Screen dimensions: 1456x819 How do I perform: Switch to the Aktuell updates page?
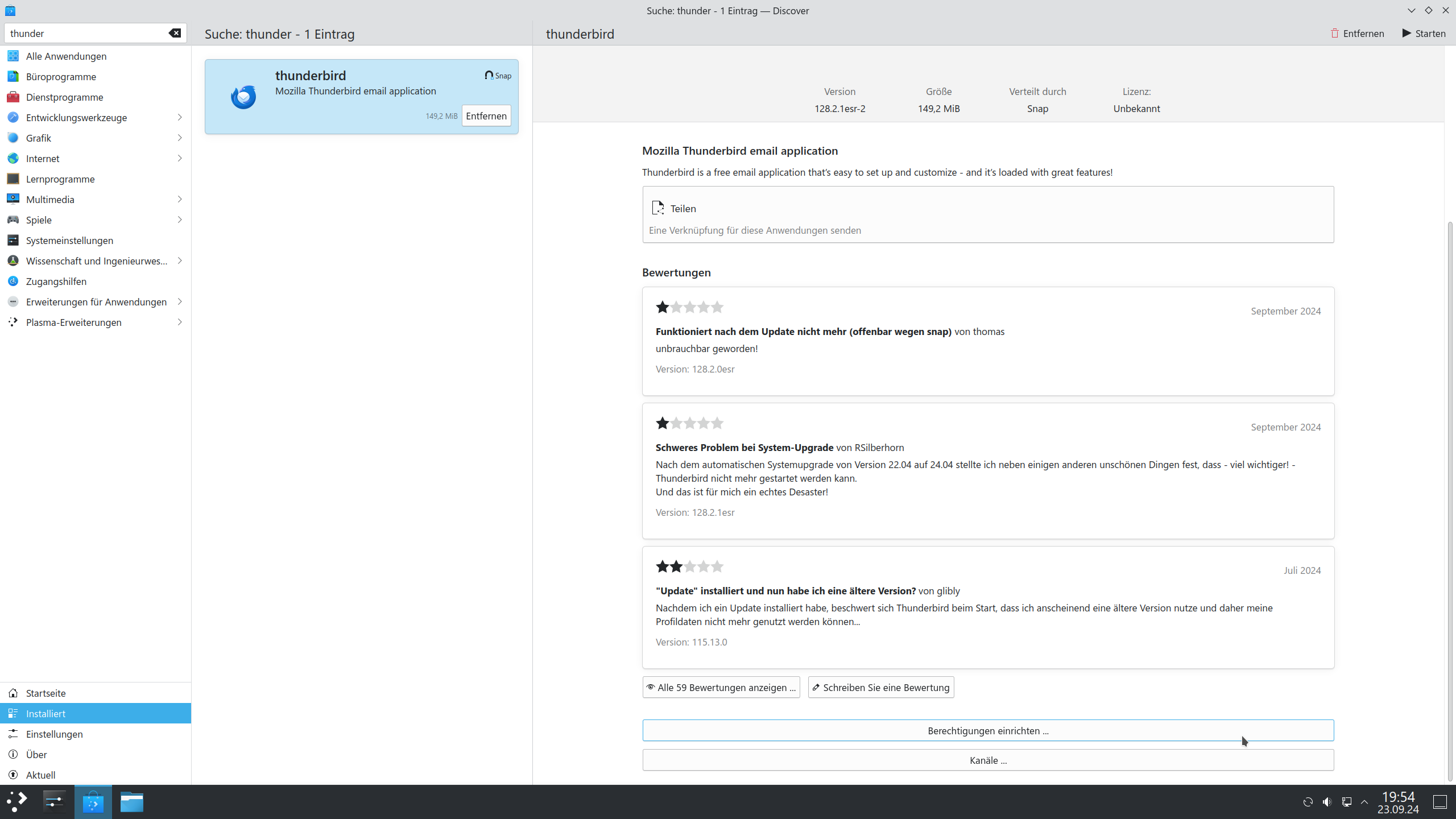click(40, 775)
